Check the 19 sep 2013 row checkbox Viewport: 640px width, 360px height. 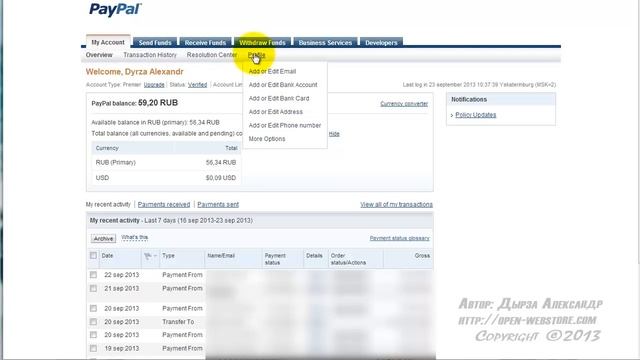tap(93, 349)
